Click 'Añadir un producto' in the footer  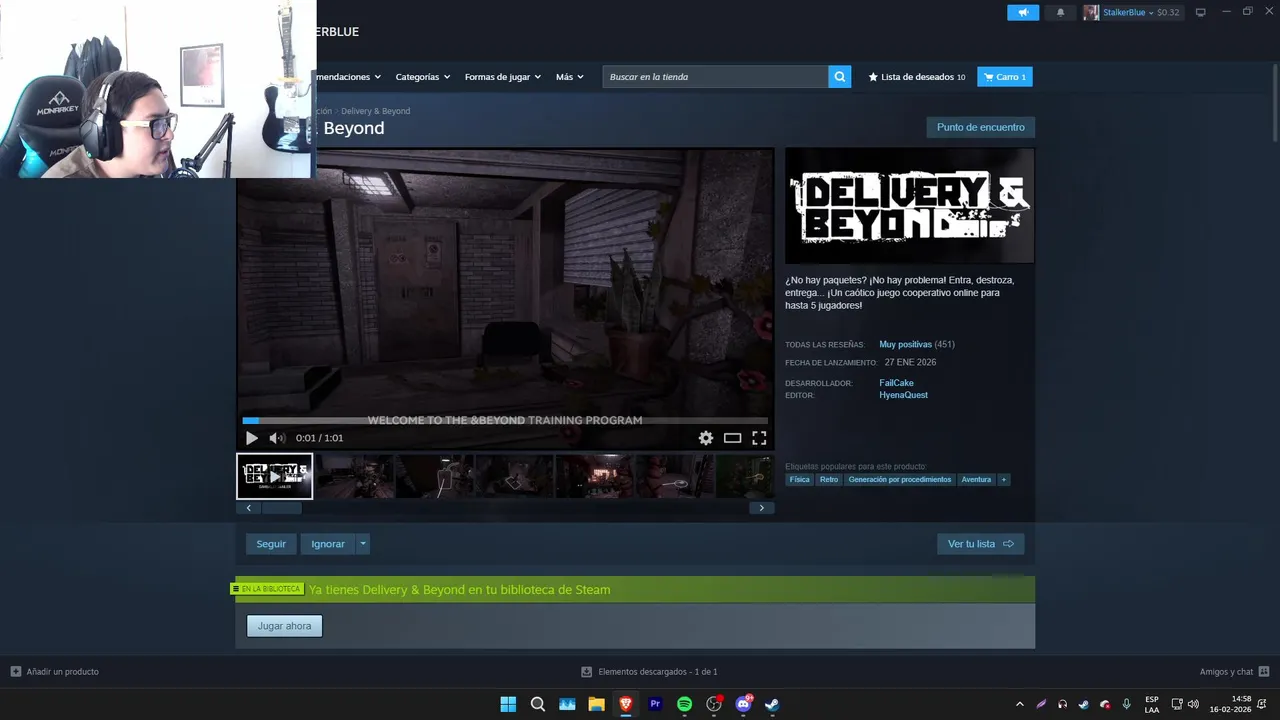tap(55, 672)
